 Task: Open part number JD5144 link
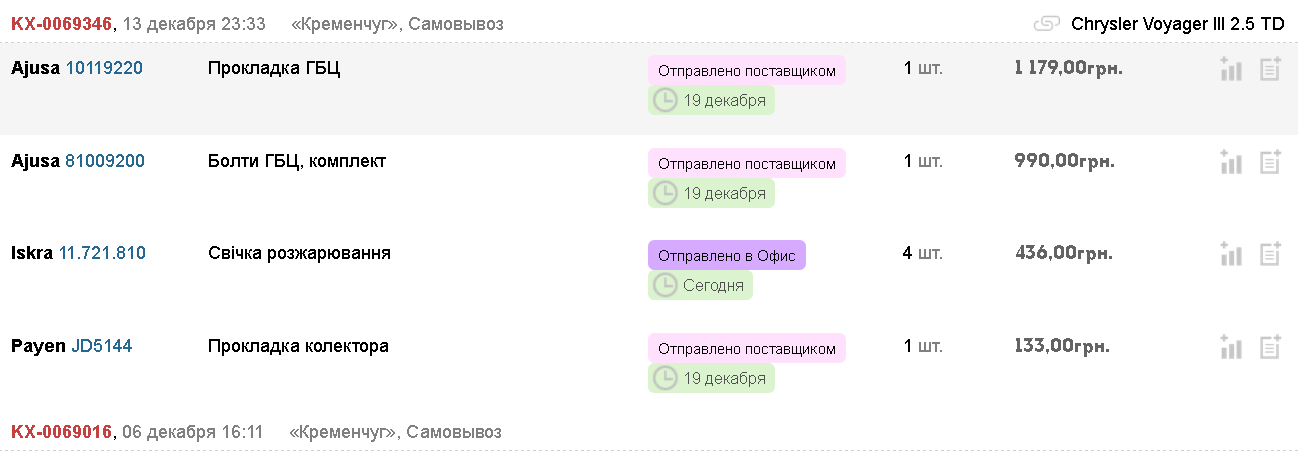(x=102, y=346)
